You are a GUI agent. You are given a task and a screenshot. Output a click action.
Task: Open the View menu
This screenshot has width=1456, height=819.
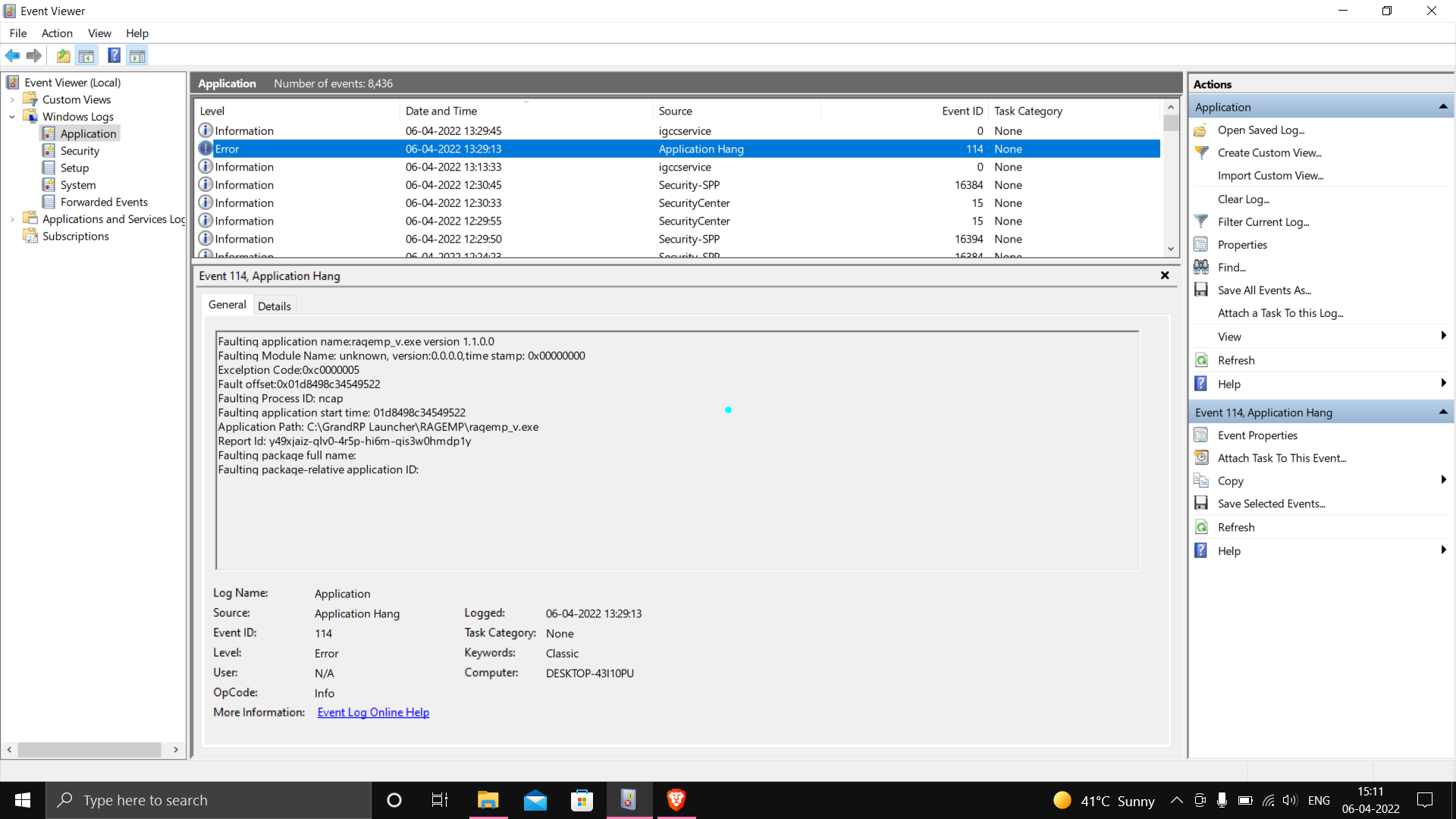pos(99,33)
